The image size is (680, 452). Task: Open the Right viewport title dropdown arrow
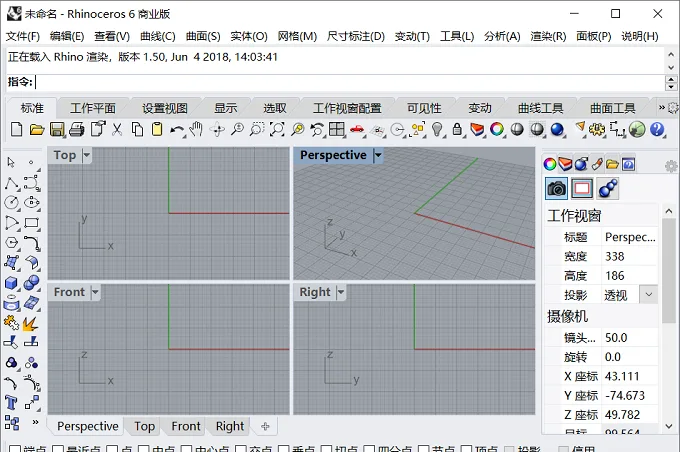pyautogui.click(x=340, y=292)
